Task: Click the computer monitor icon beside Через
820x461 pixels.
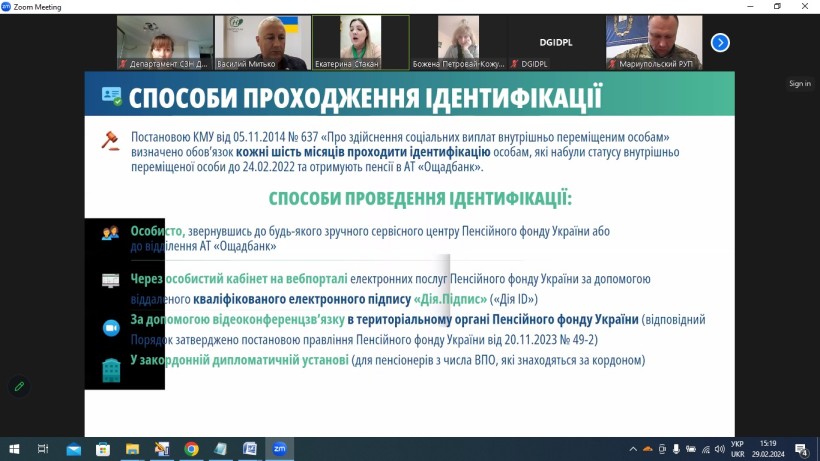Action: point(110,281)
